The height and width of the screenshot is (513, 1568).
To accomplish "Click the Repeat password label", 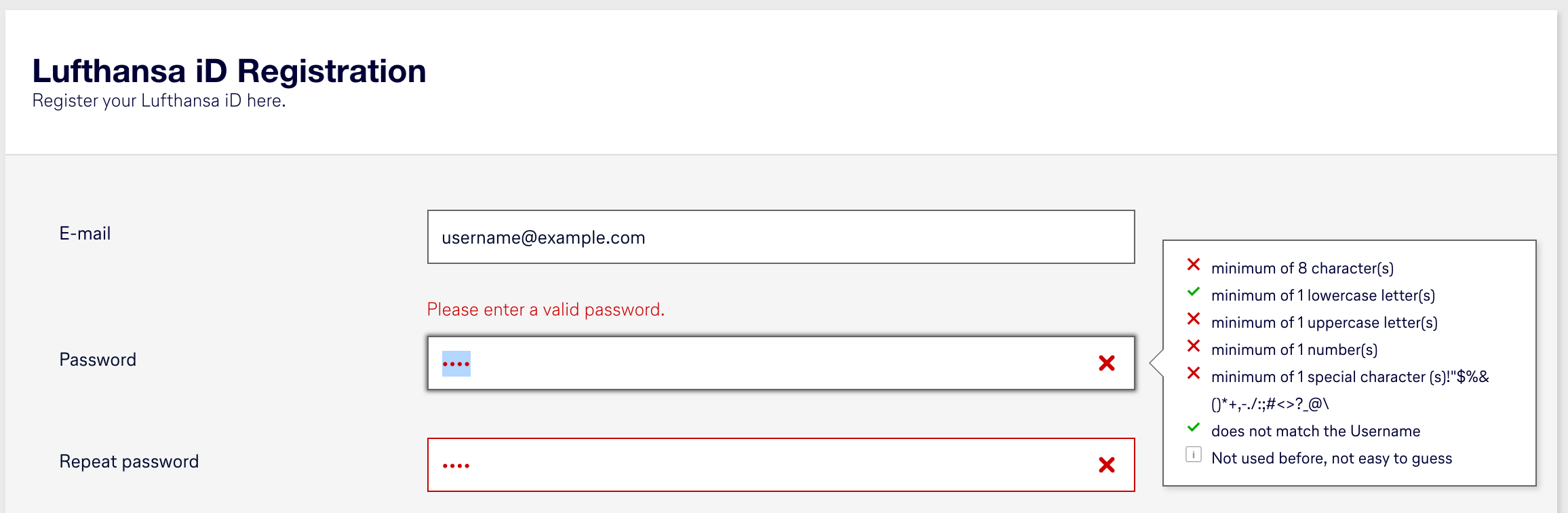I will click(x=129, y=461).
